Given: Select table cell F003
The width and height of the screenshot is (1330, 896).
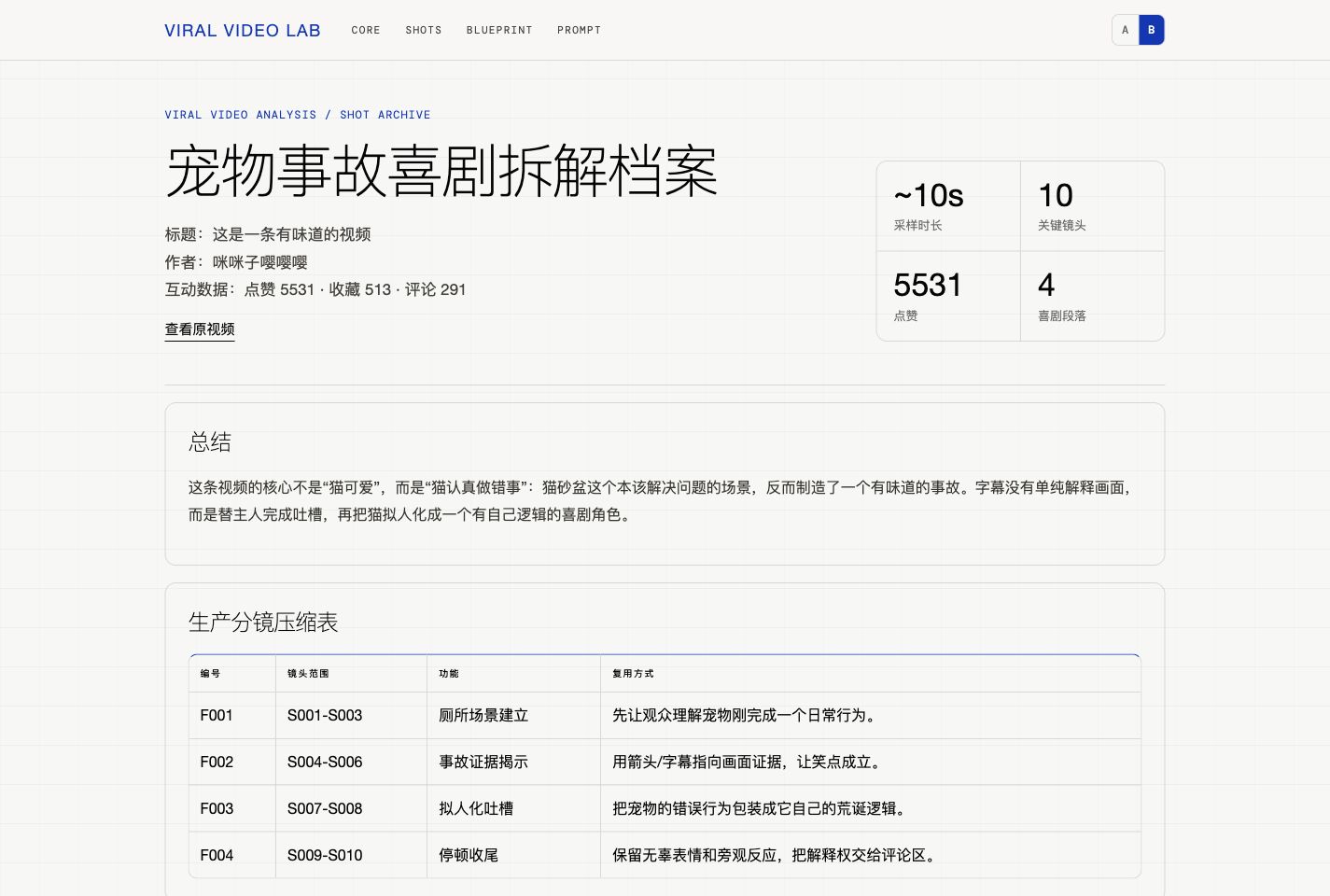Looking at the screenshot, I should coord(232,809).
